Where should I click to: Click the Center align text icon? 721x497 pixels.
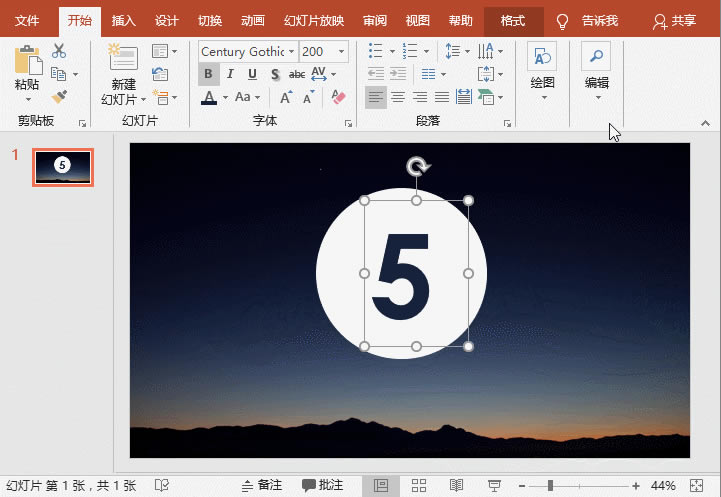[x=397, y=97]
